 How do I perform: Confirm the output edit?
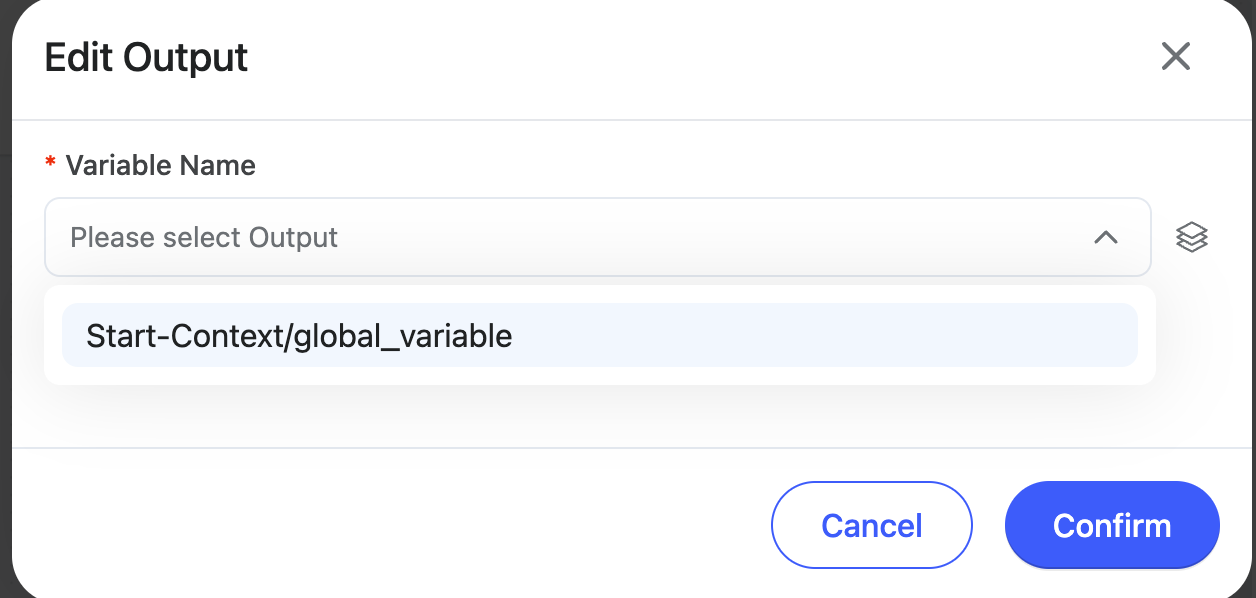pos(1111,525)
